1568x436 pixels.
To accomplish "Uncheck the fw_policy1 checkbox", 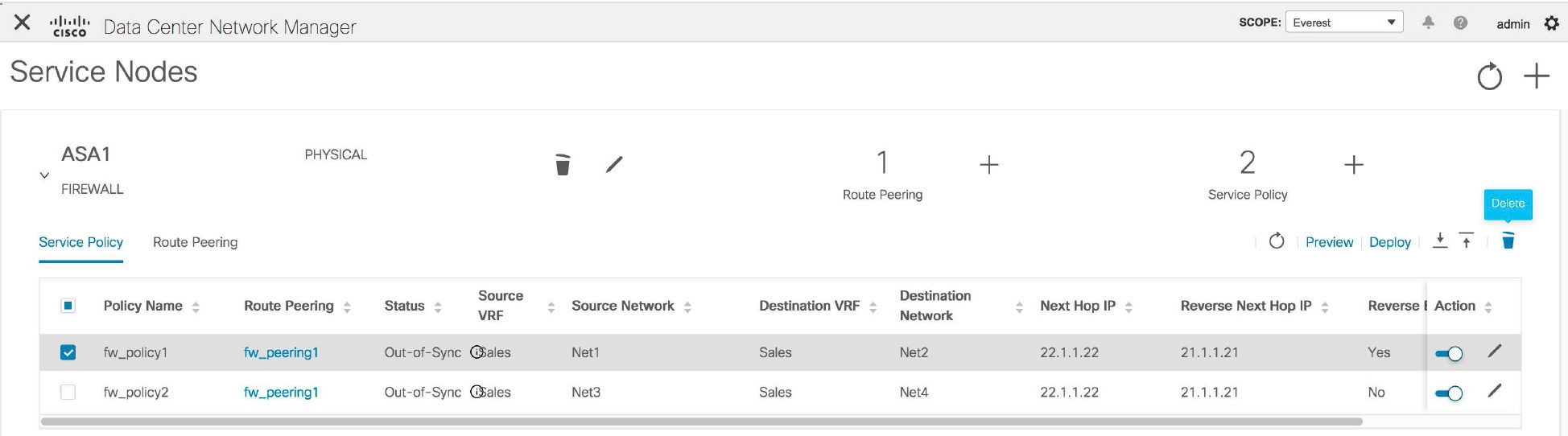I will (68, 352).
